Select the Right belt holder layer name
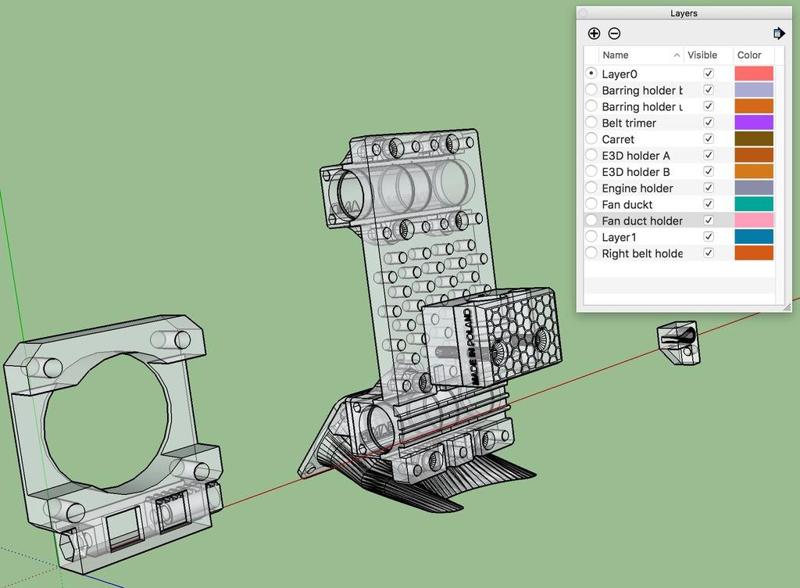Image resolution: width=800 pixels, height=588 pixels. pyautogui.click(x=642, y=254)
